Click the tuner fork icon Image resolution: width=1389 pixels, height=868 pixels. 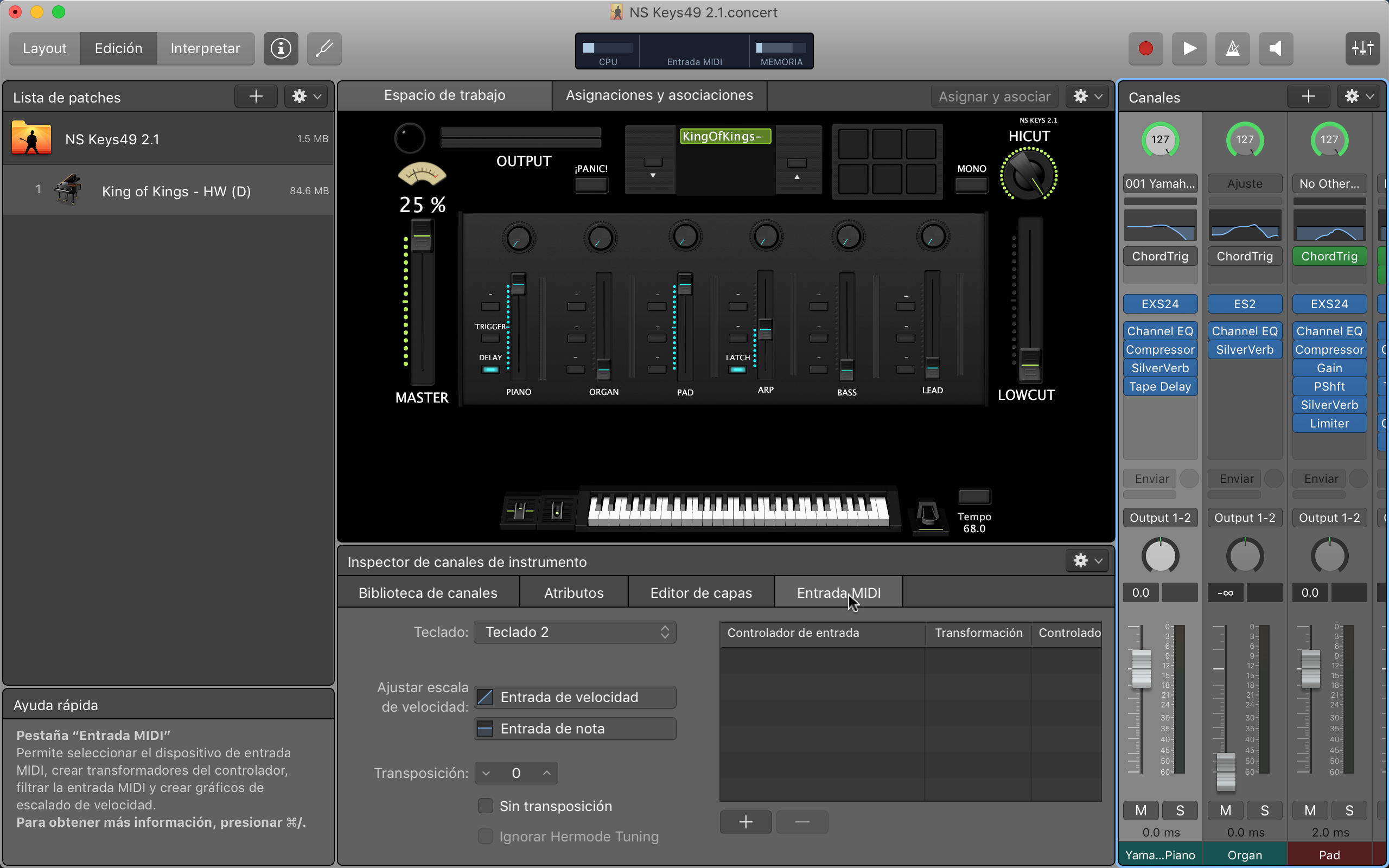(324, 48)
